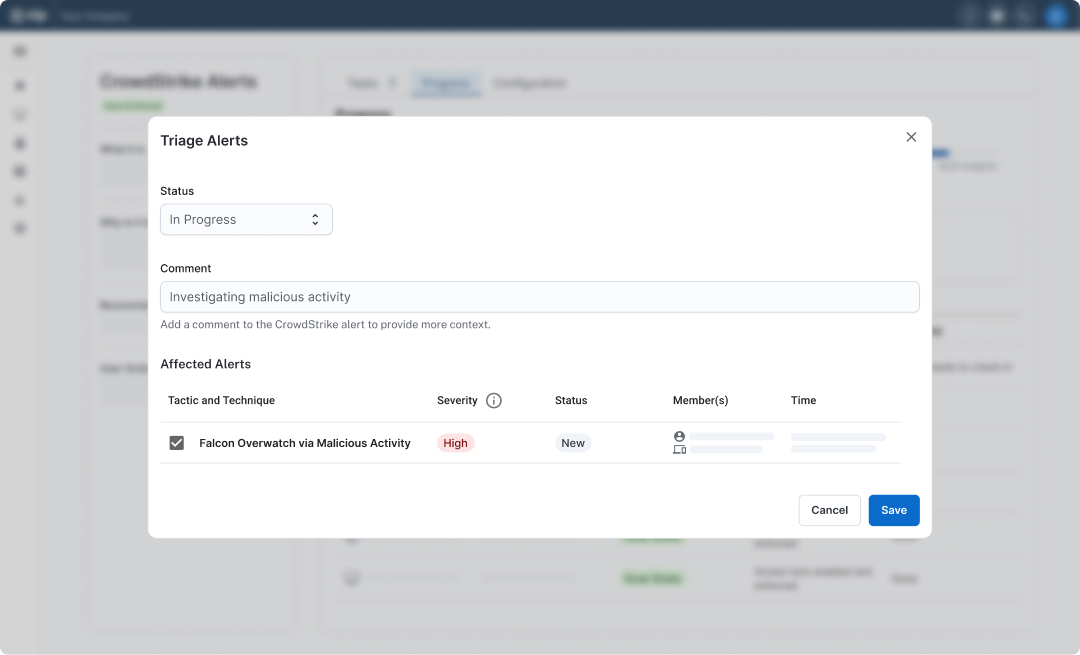The width and height of the screenshot is (1080, 655).
Task: Open the Status dropdown showing In Progress
Action: pos(246,220)
